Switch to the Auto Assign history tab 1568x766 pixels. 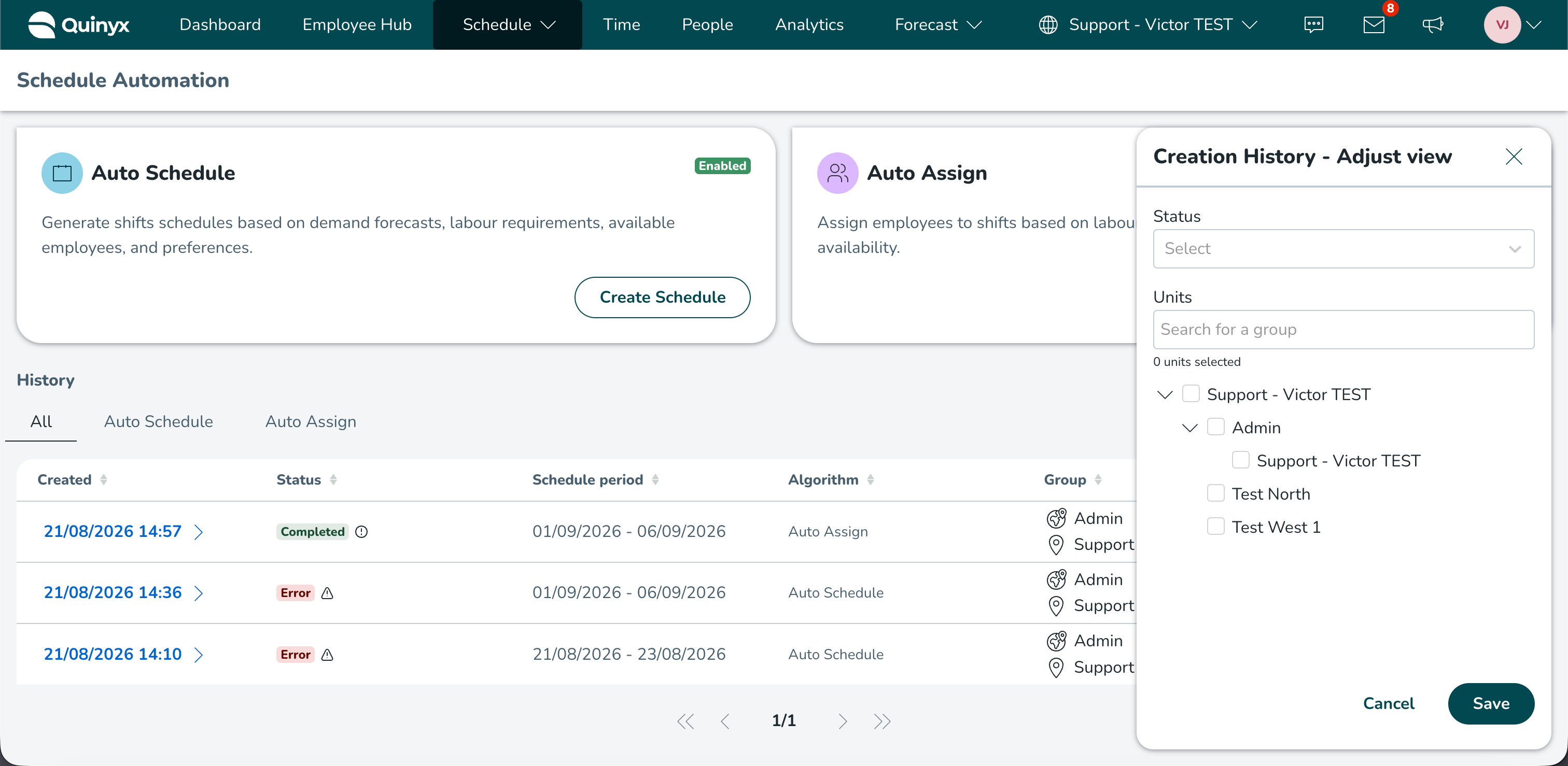(311, 422)
